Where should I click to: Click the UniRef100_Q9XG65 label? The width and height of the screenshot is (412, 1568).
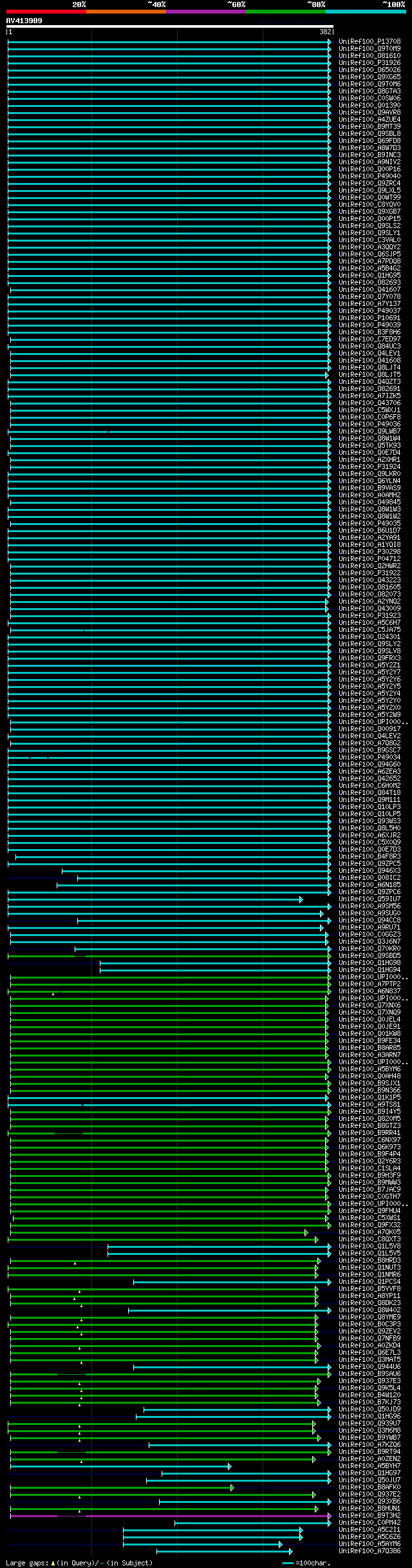tap(370, 77)
